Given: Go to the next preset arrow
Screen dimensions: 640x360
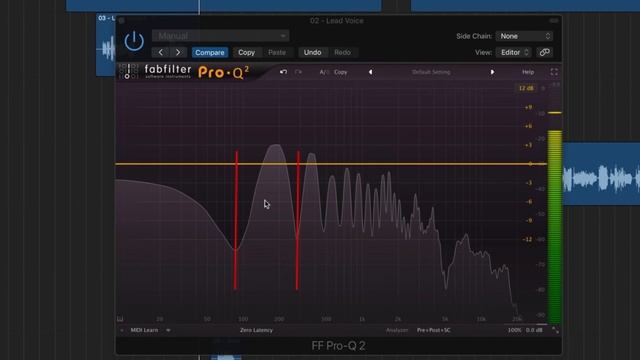Looking at the screenshot, I should pos(178,52).
